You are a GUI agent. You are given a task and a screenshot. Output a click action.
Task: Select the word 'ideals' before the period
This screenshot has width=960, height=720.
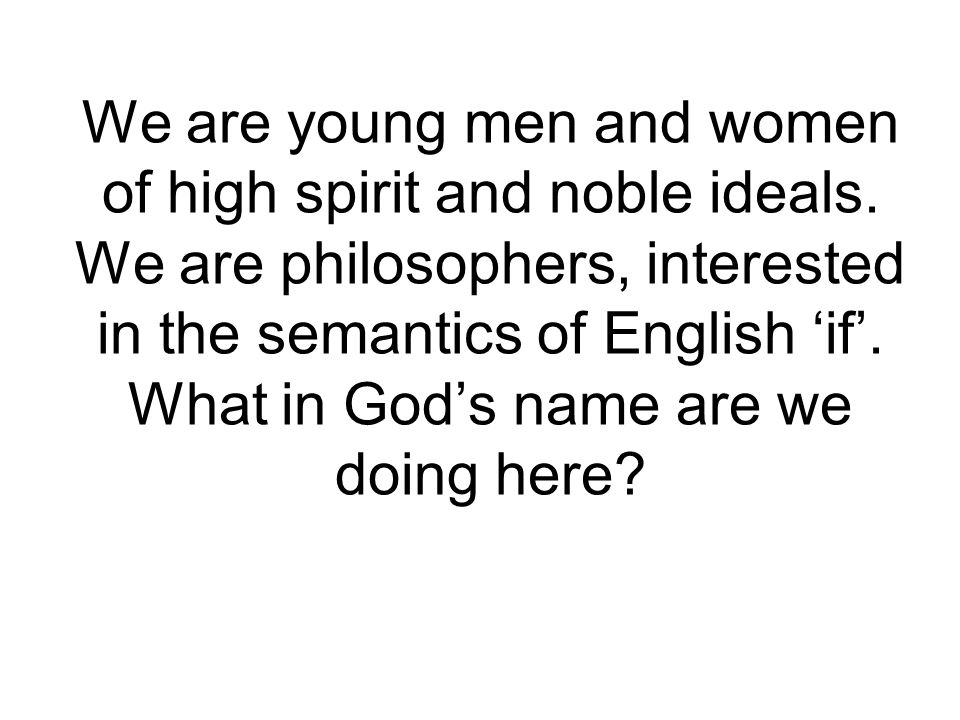(x=785, y=193)
